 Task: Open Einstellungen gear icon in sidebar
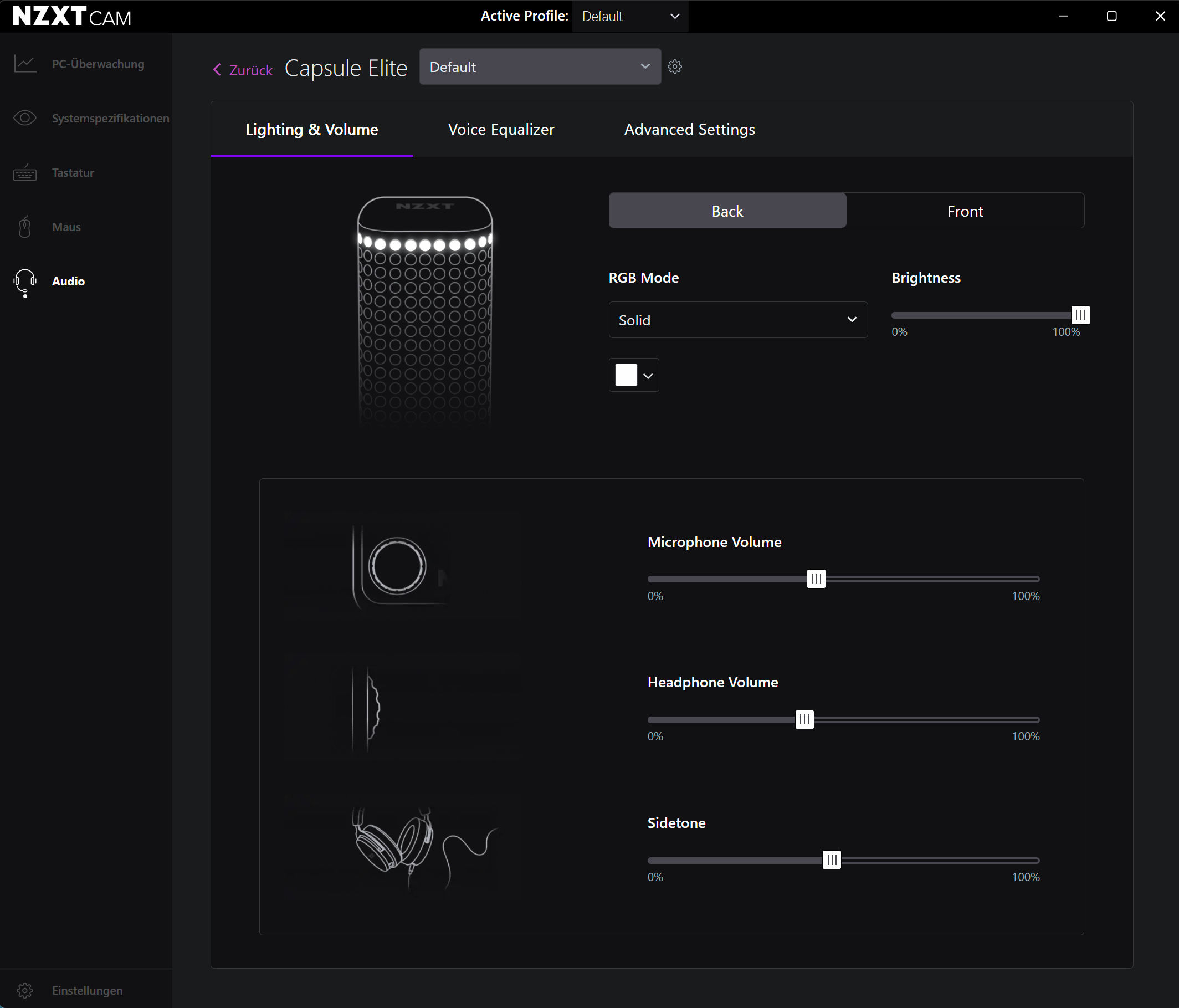pos(24,990)
